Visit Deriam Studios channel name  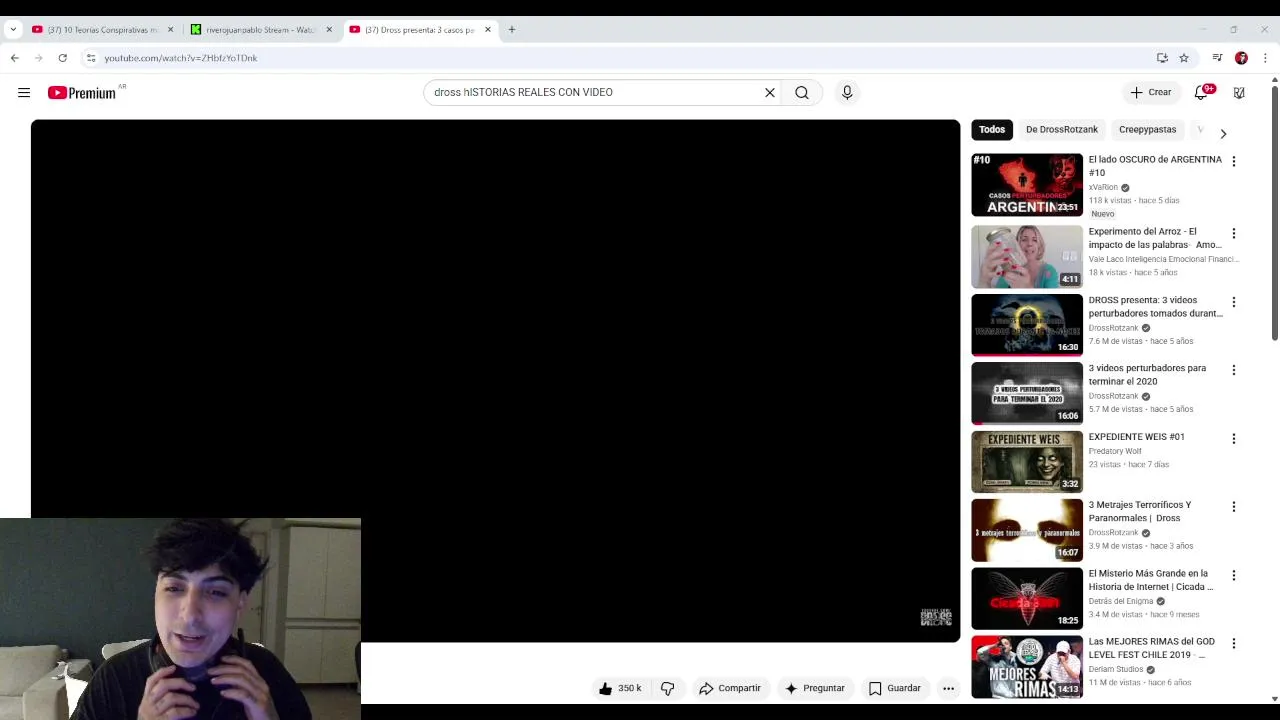pos(1116,670)
